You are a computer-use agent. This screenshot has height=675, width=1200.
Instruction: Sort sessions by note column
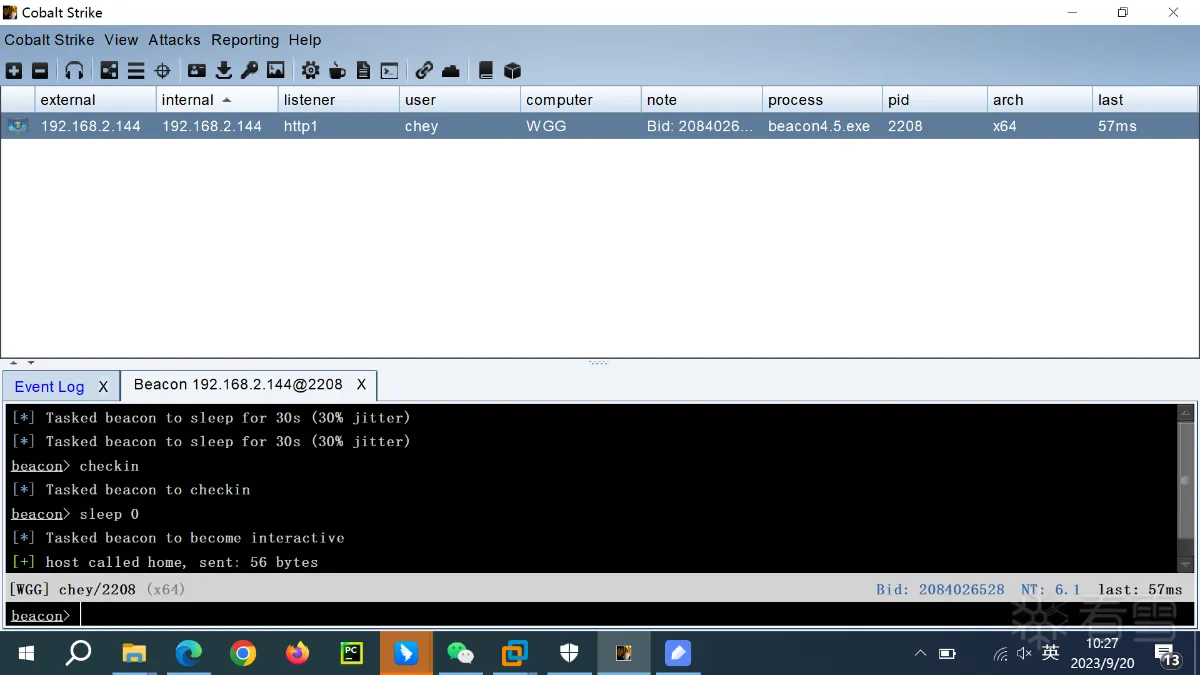point(702,100)
